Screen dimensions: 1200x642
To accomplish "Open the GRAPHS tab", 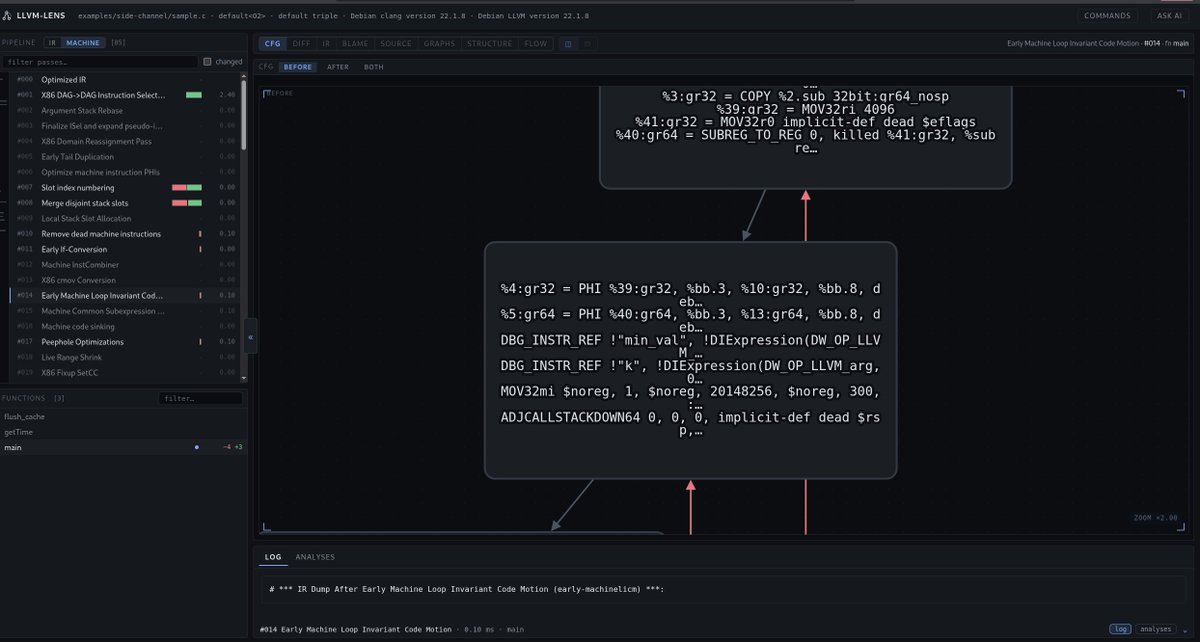I will pyautogui.click(x=439, y=44).
